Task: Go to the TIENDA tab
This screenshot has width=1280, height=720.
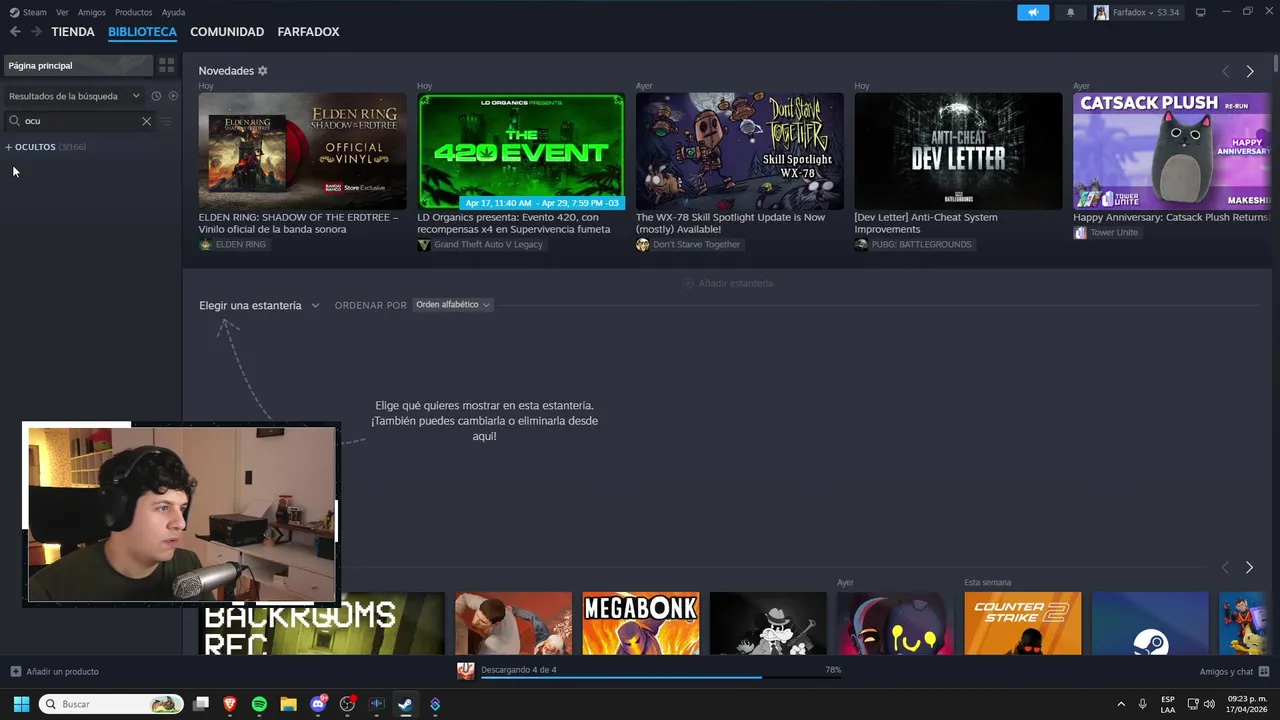Action: point(73,32)
